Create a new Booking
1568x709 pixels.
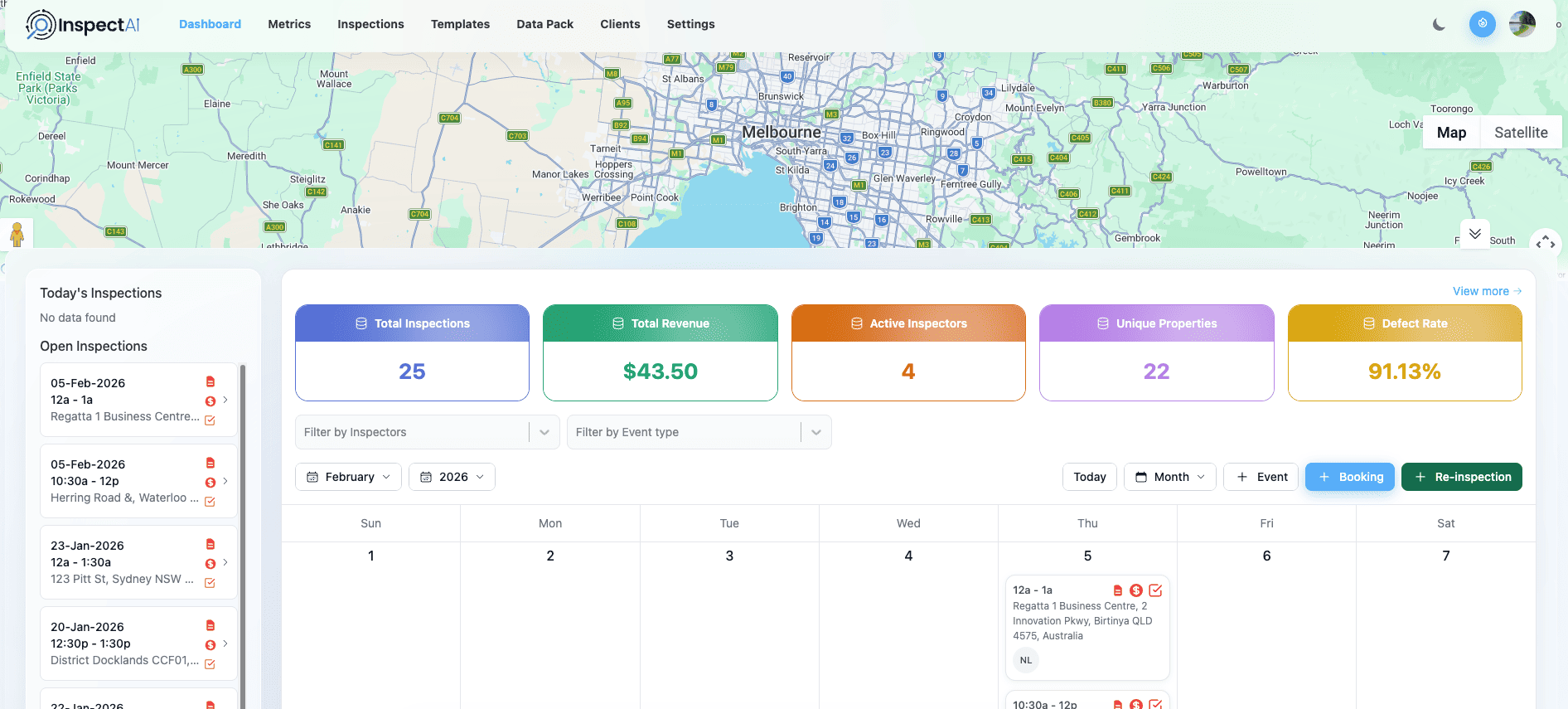click(1350, 477)
